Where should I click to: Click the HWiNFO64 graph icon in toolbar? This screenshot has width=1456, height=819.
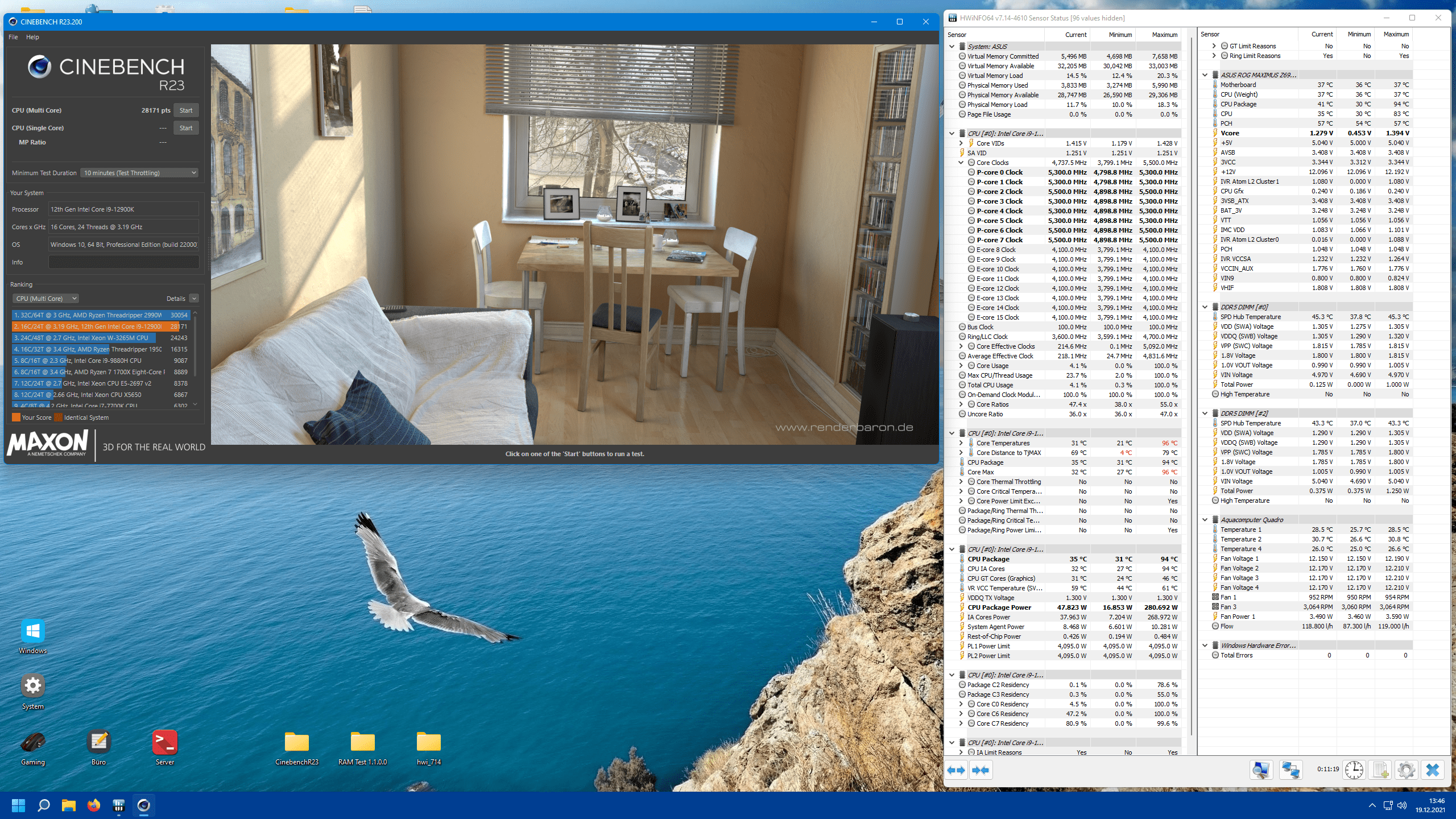[x=1262, y=770]
